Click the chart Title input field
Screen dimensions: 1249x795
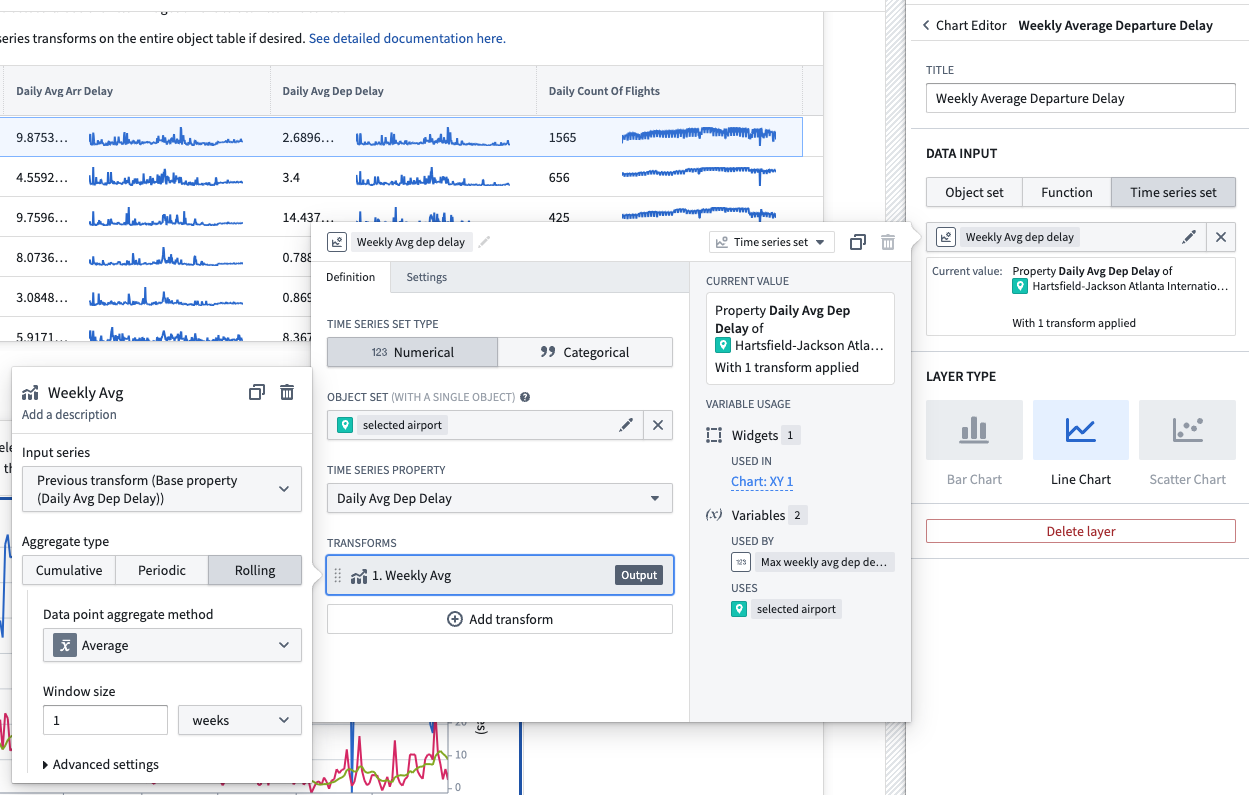coord(1080,98)
